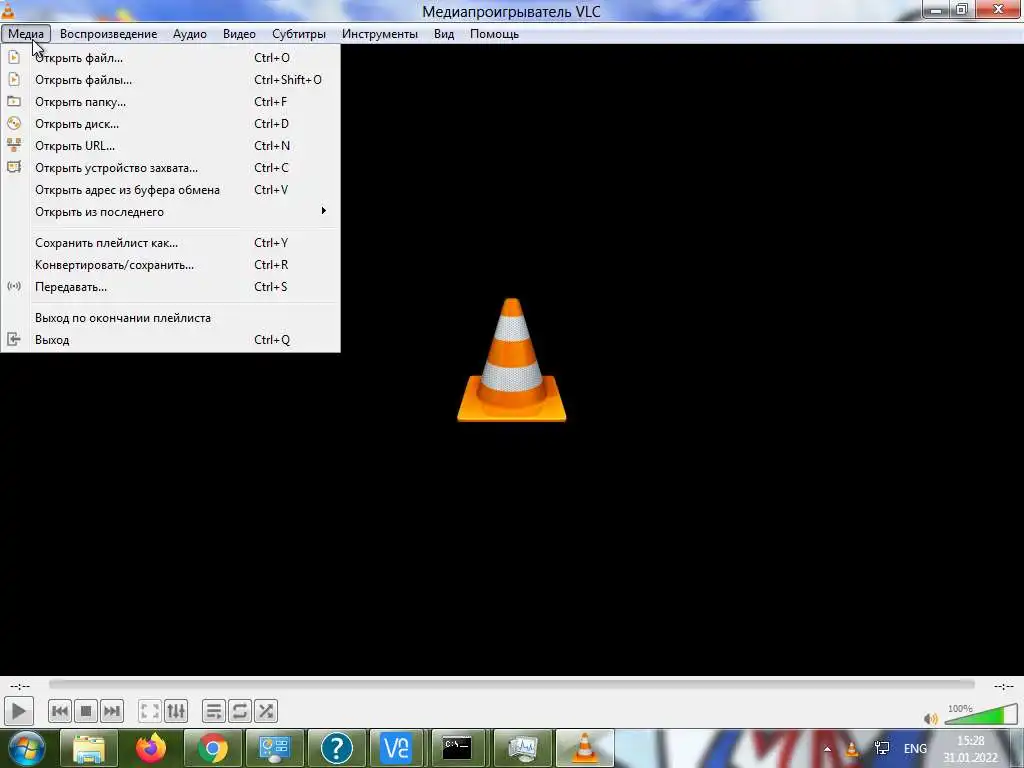1024x768 pixels.
Task: Toggle shuffle random playback icon
Action: point(266,711)
